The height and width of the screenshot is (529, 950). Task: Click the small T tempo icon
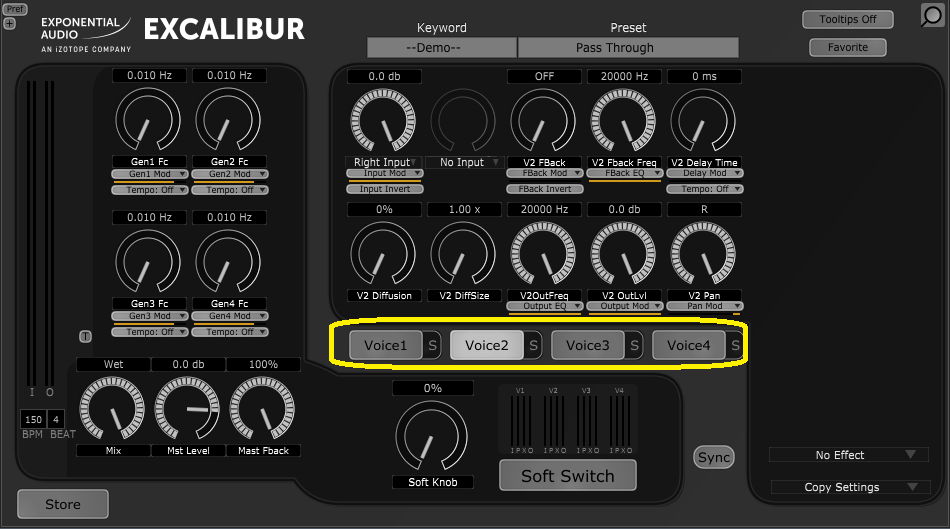point(85,336)
